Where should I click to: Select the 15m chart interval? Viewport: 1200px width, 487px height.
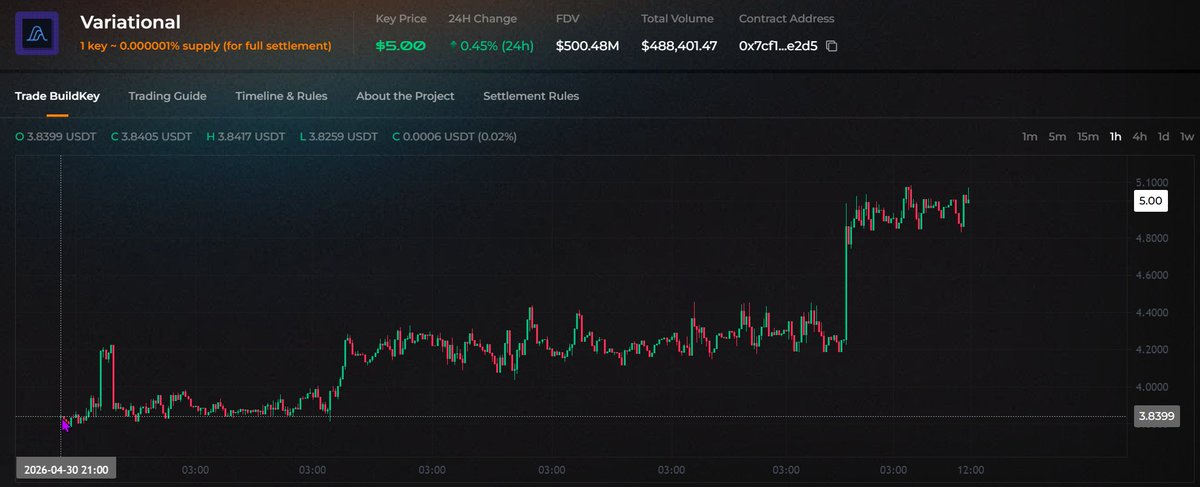tap(1088, 137)
